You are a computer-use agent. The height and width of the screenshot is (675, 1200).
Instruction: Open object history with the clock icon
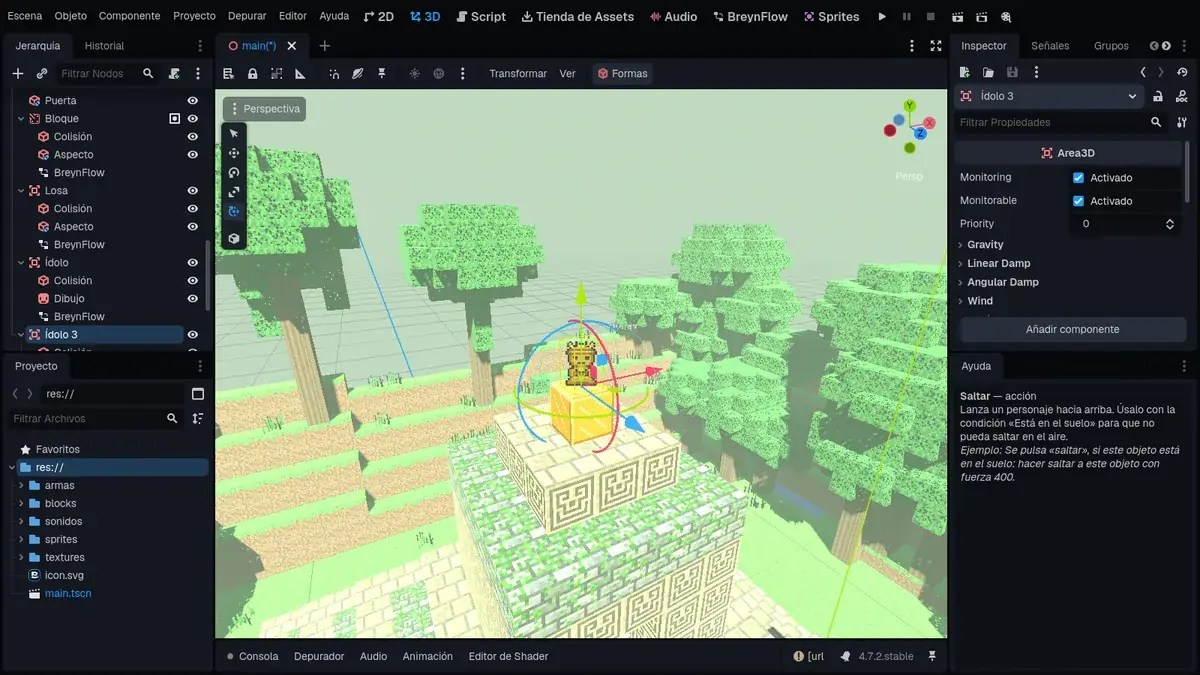[1183, 72]
